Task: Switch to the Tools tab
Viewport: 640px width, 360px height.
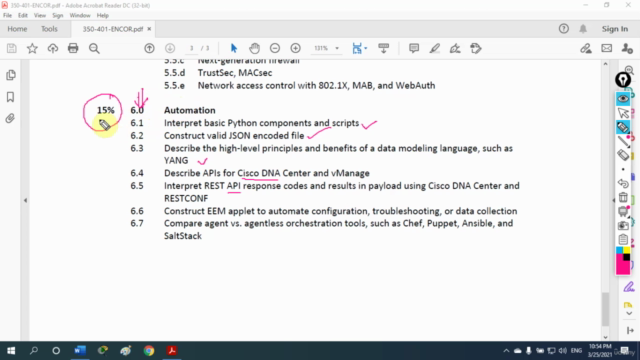Action: click(x=49, y=29)
